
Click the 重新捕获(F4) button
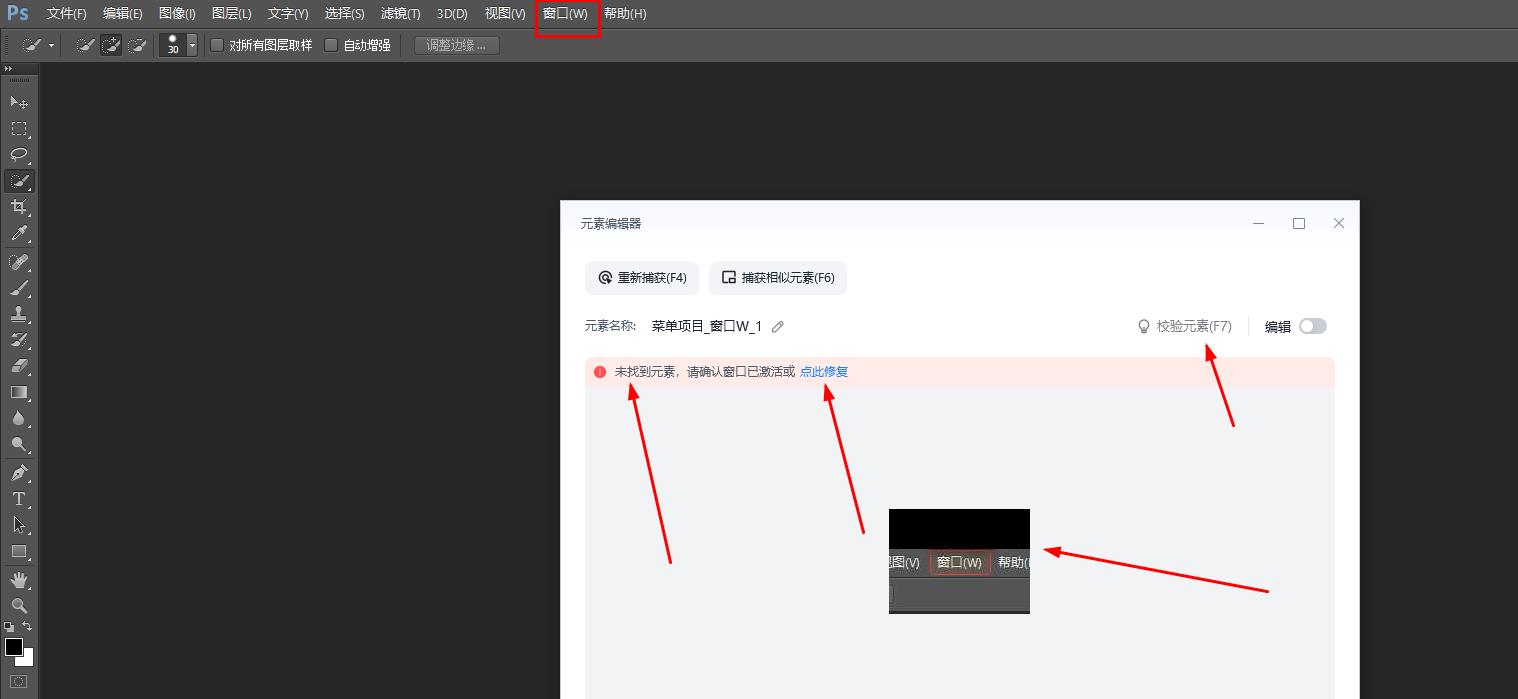point(642,278)
